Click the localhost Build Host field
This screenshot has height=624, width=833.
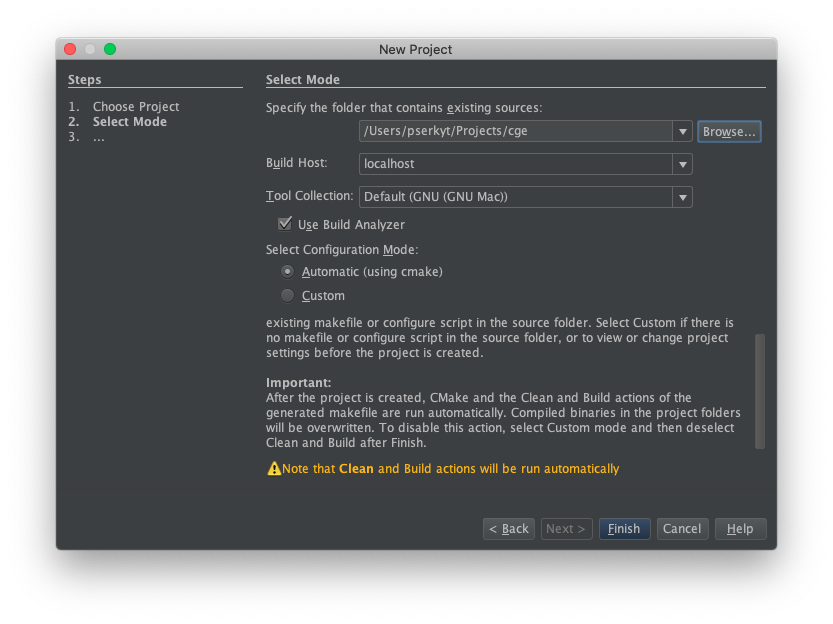516,164
